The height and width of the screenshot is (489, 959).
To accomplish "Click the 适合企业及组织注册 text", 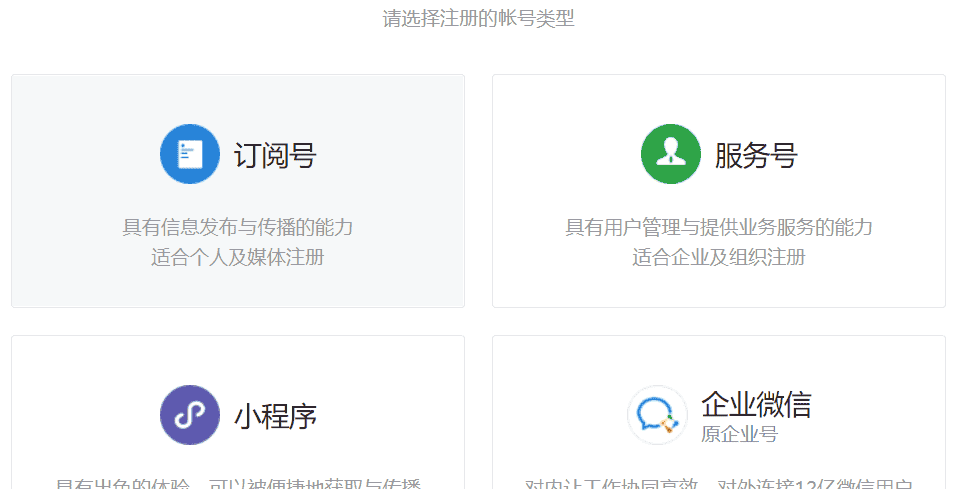I will [719, 257].
